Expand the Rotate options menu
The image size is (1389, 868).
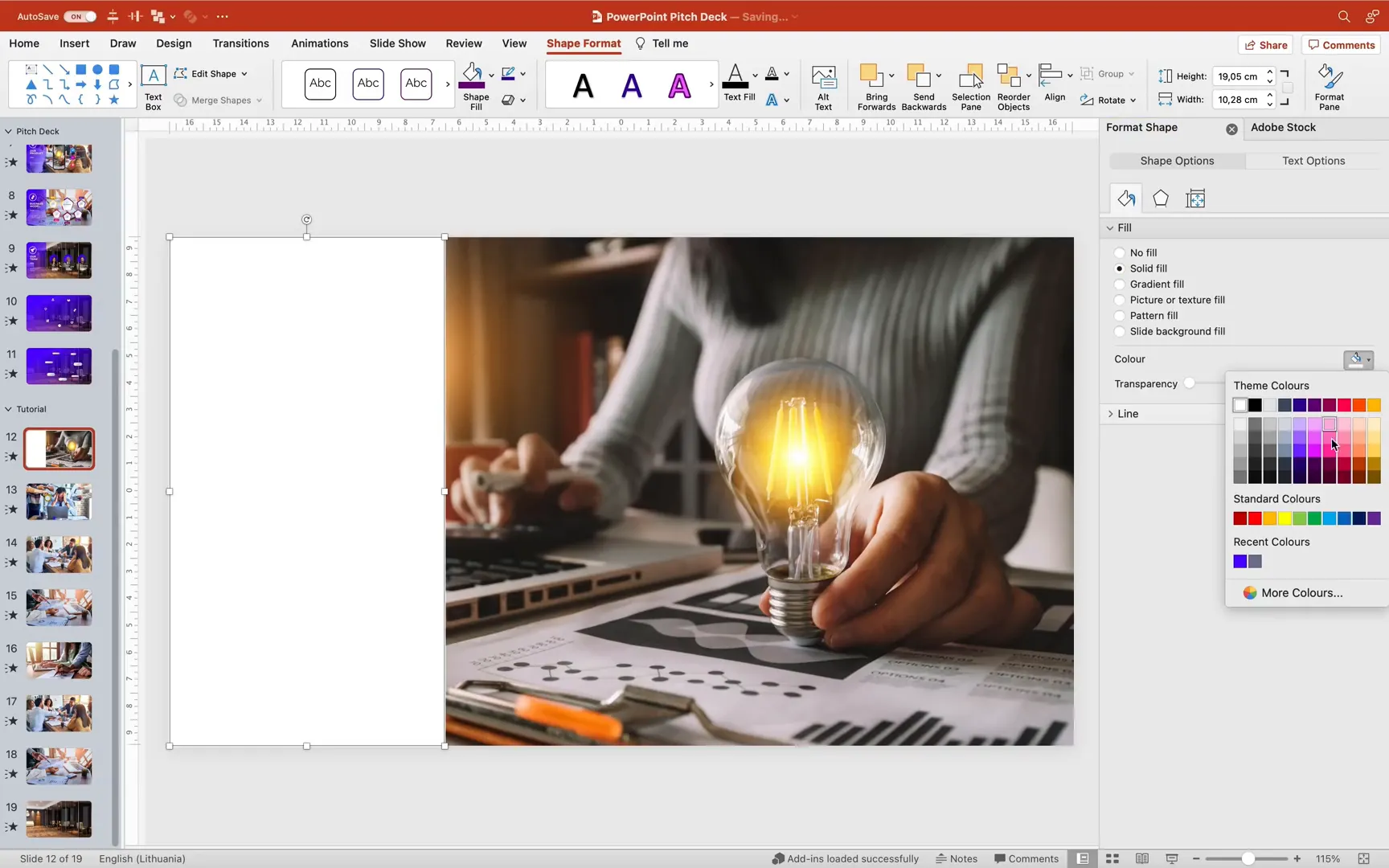click(x=1133, y=100)
